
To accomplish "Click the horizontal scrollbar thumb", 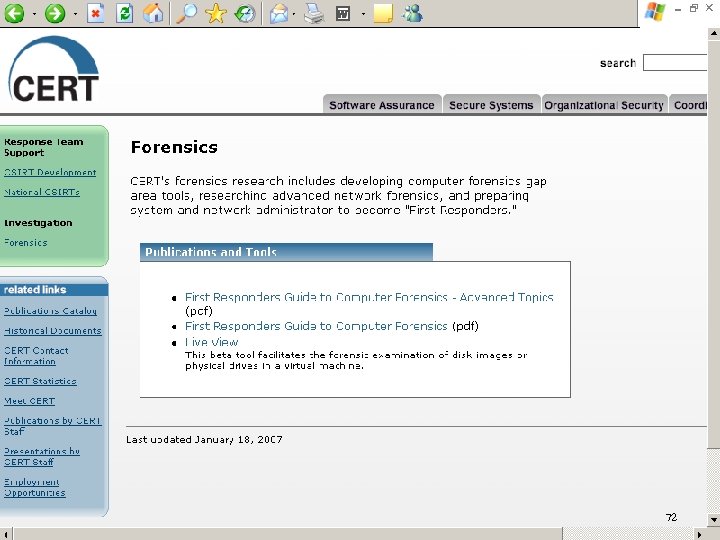I will coord(288,534).
